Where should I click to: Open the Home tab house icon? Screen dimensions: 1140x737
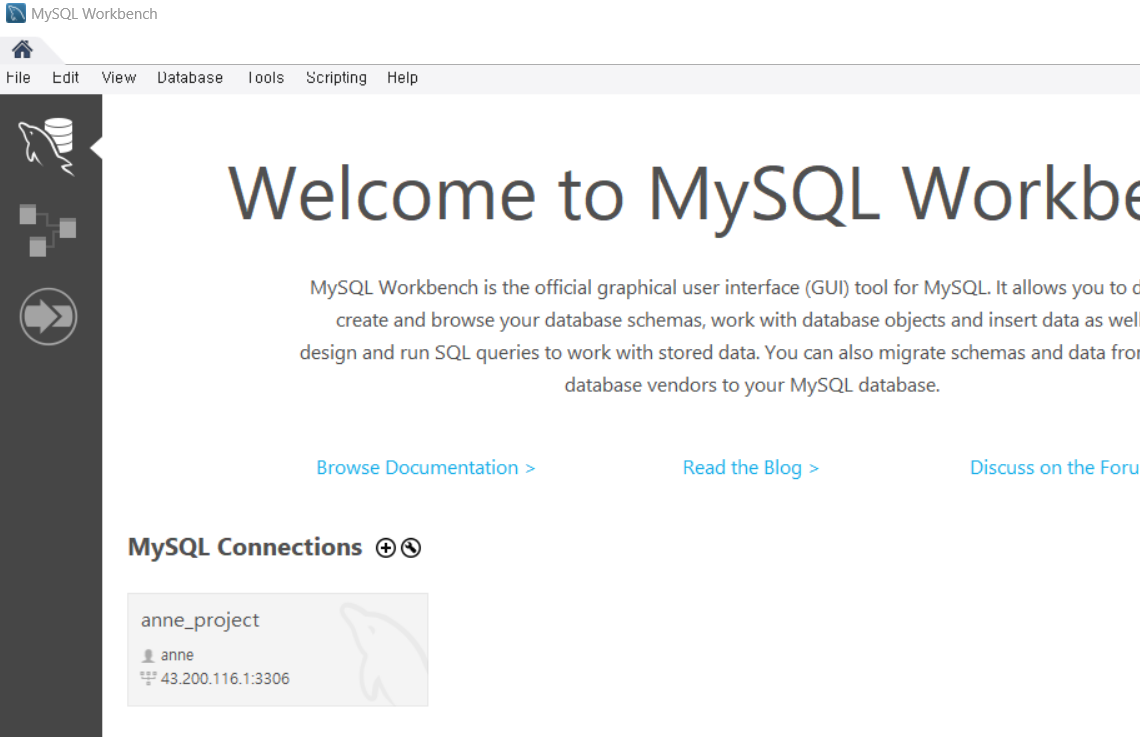[x=22, y=49]
